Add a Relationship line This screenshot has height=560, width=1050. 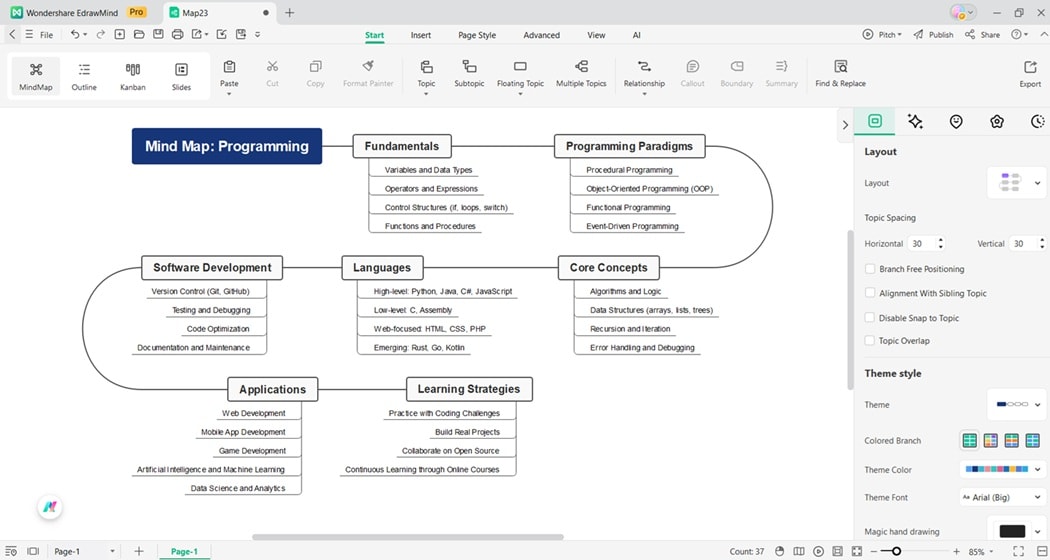pos(644,73)
